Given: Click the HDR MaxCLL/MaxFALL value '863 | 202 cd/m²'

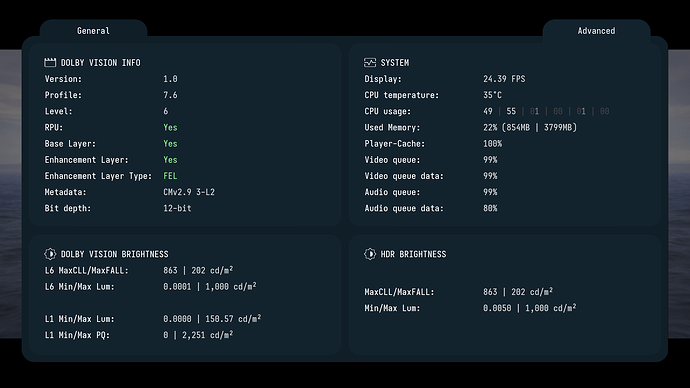Looking at the screenshot, I should click(518, 292).
